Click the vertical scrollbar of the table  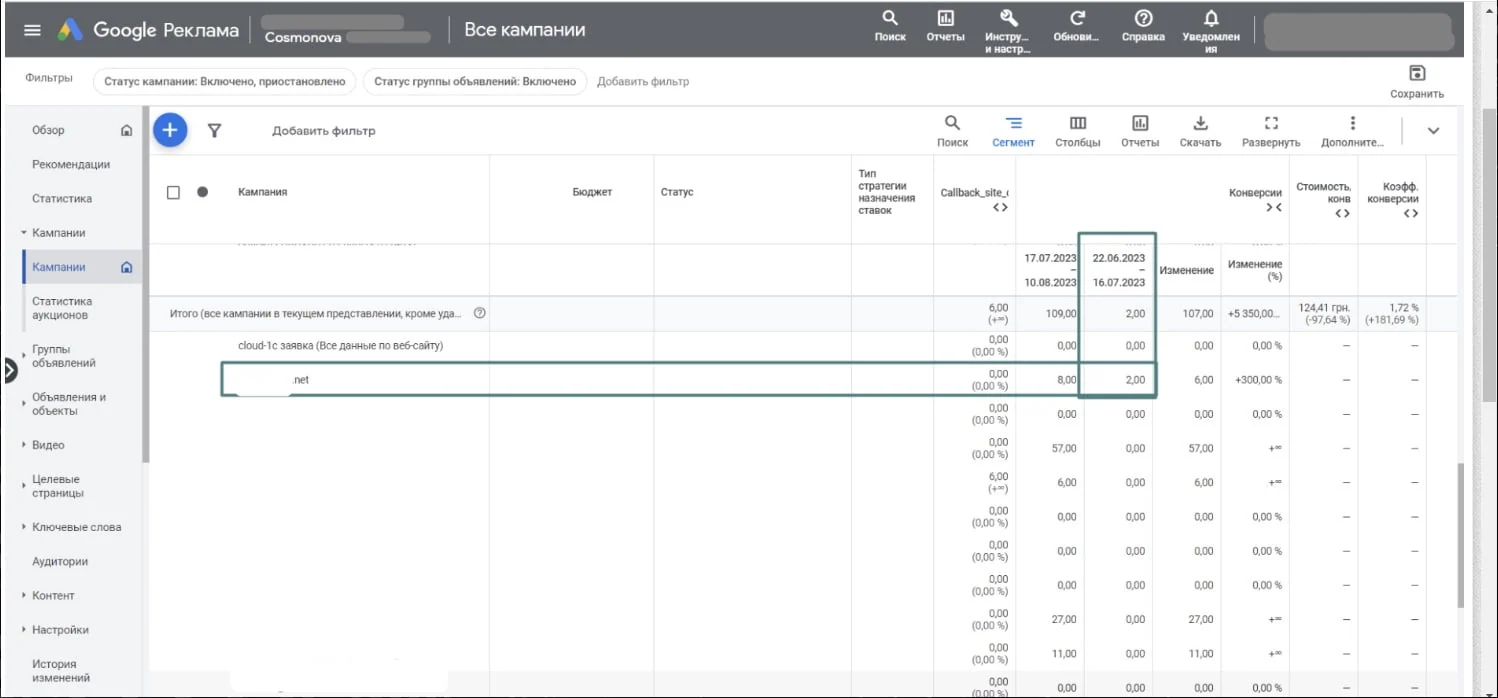click(x=1461, y=535)
